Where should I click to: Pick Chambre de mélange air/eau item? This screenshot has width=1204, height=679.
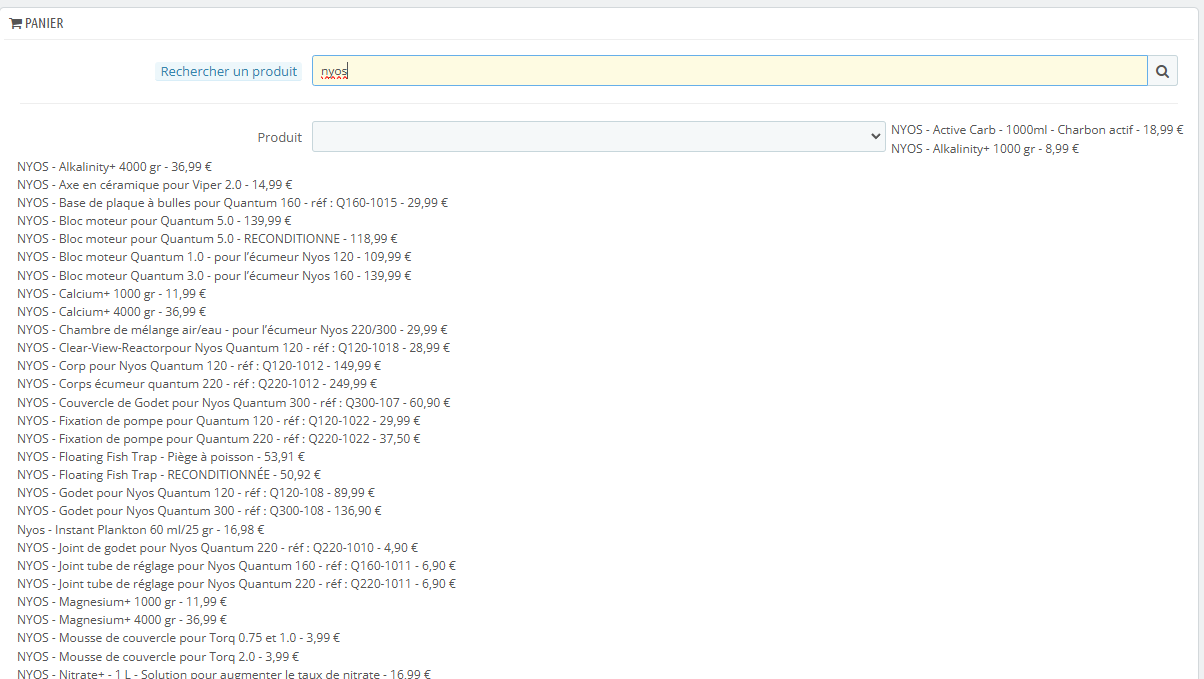pos(232,330)
